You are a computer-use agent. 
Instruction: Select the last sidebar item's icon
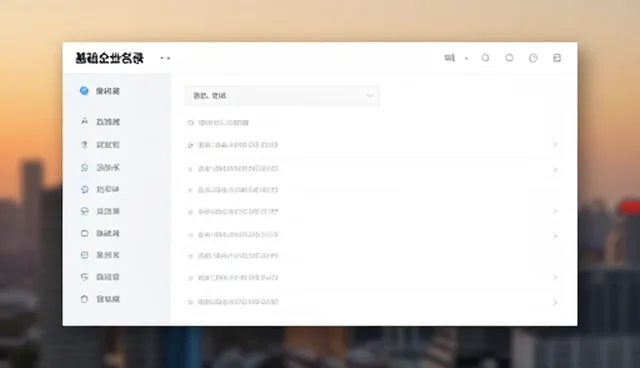point(84,299)
